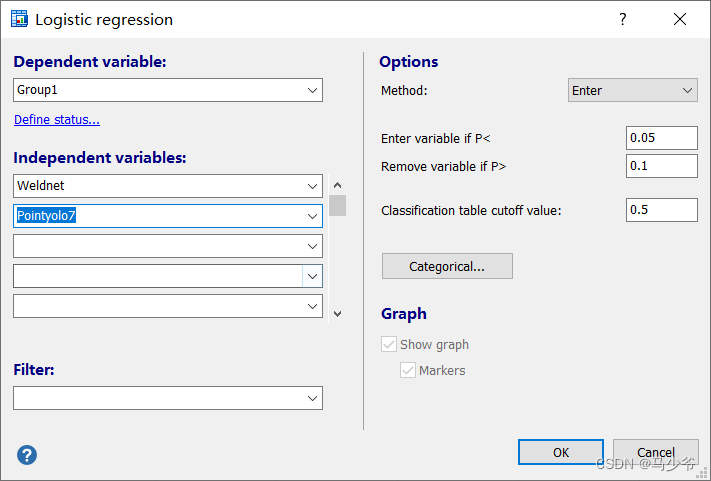This screenshot has height=481, width=711.
Task: Click the Define status link
Action: 57,120
